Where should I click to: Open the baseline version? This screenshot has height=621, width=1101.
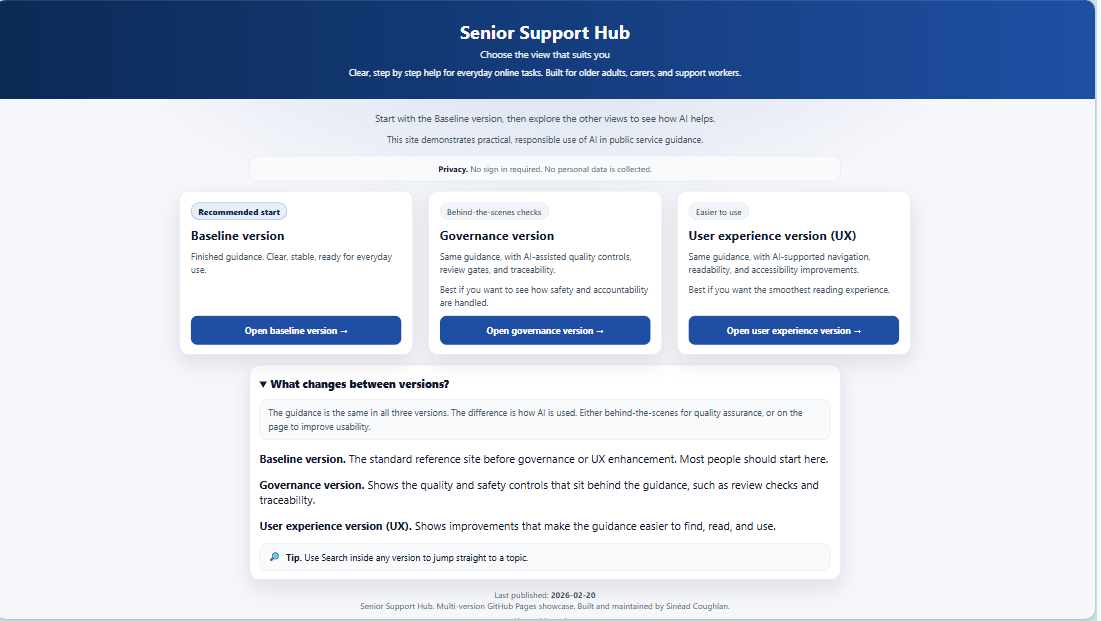tap(295, 331)
